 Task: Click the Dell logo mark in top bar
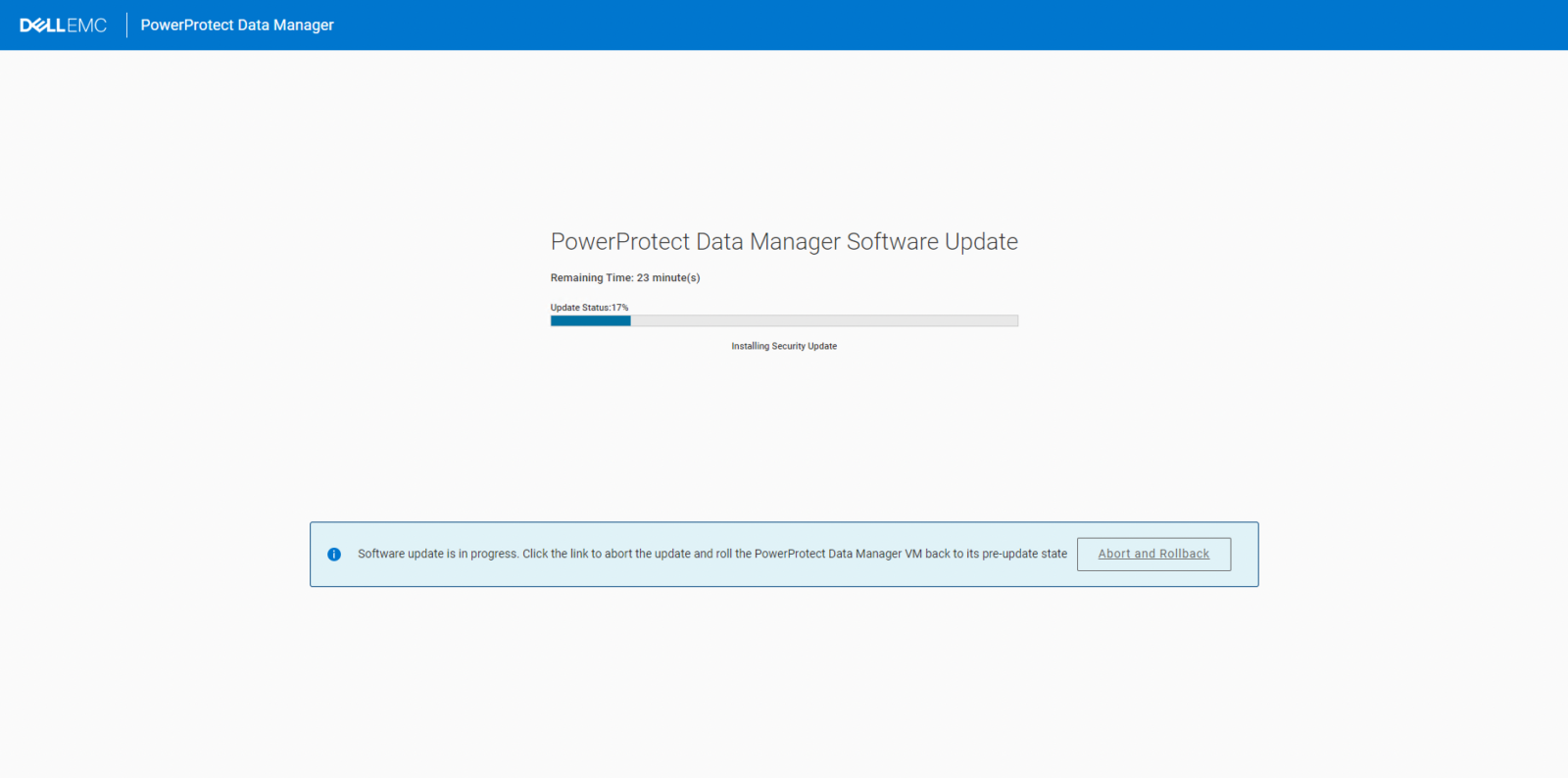click(41, 24)
